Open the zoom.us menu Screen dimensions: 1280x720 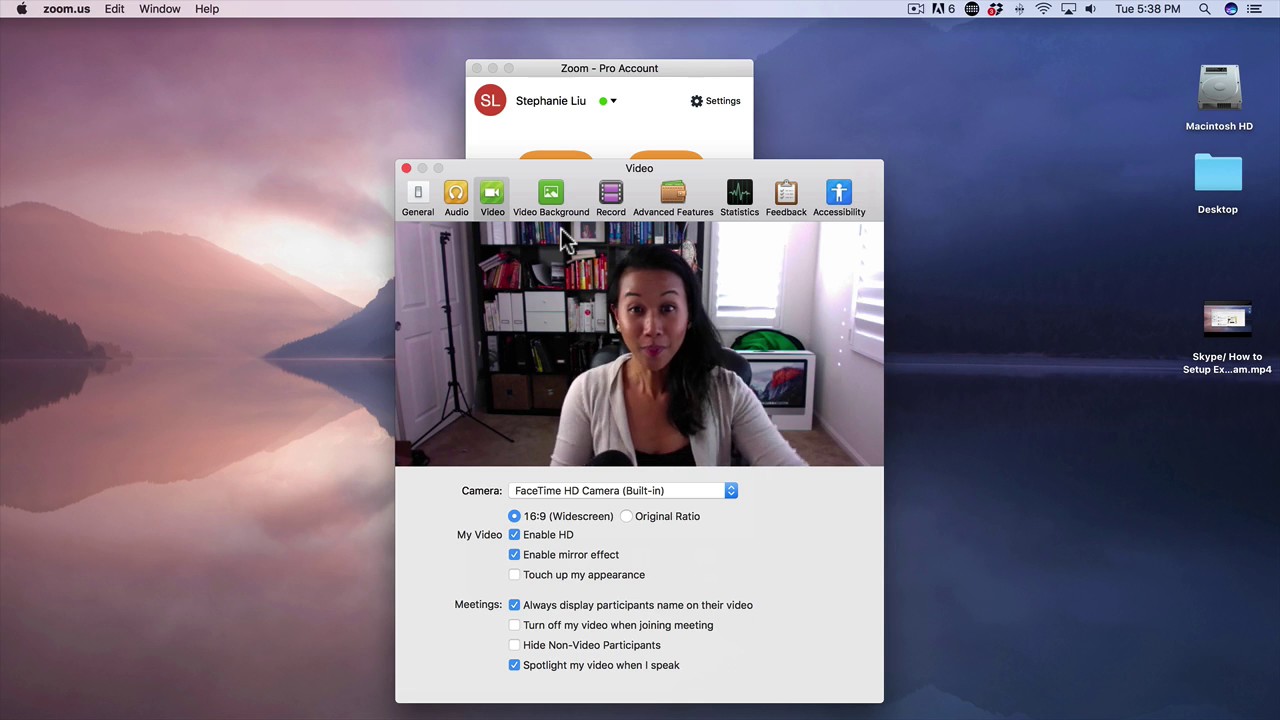66,9
